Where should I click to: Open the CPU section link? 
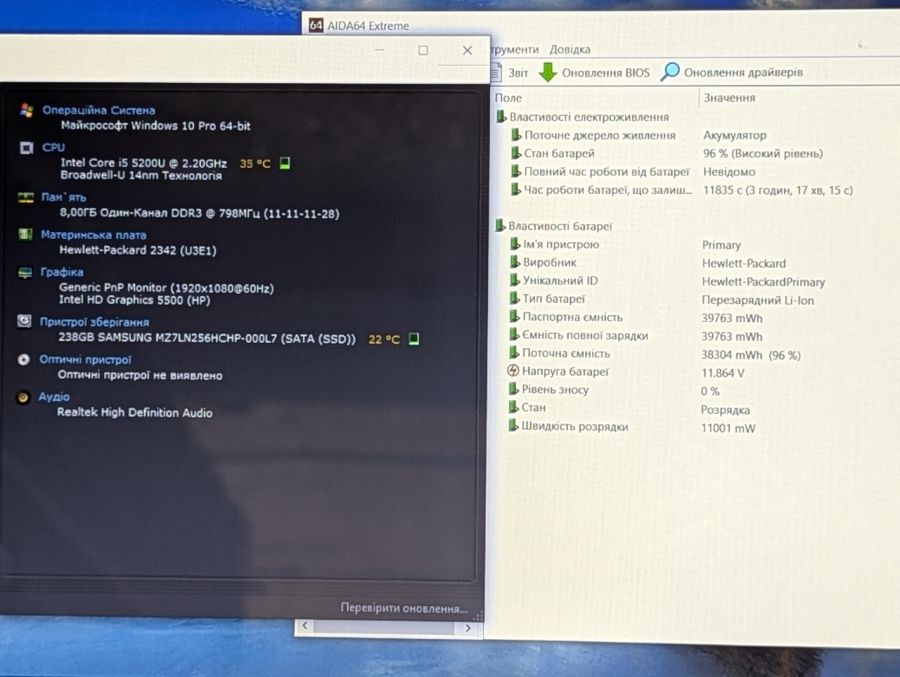[x=53, y=148]
